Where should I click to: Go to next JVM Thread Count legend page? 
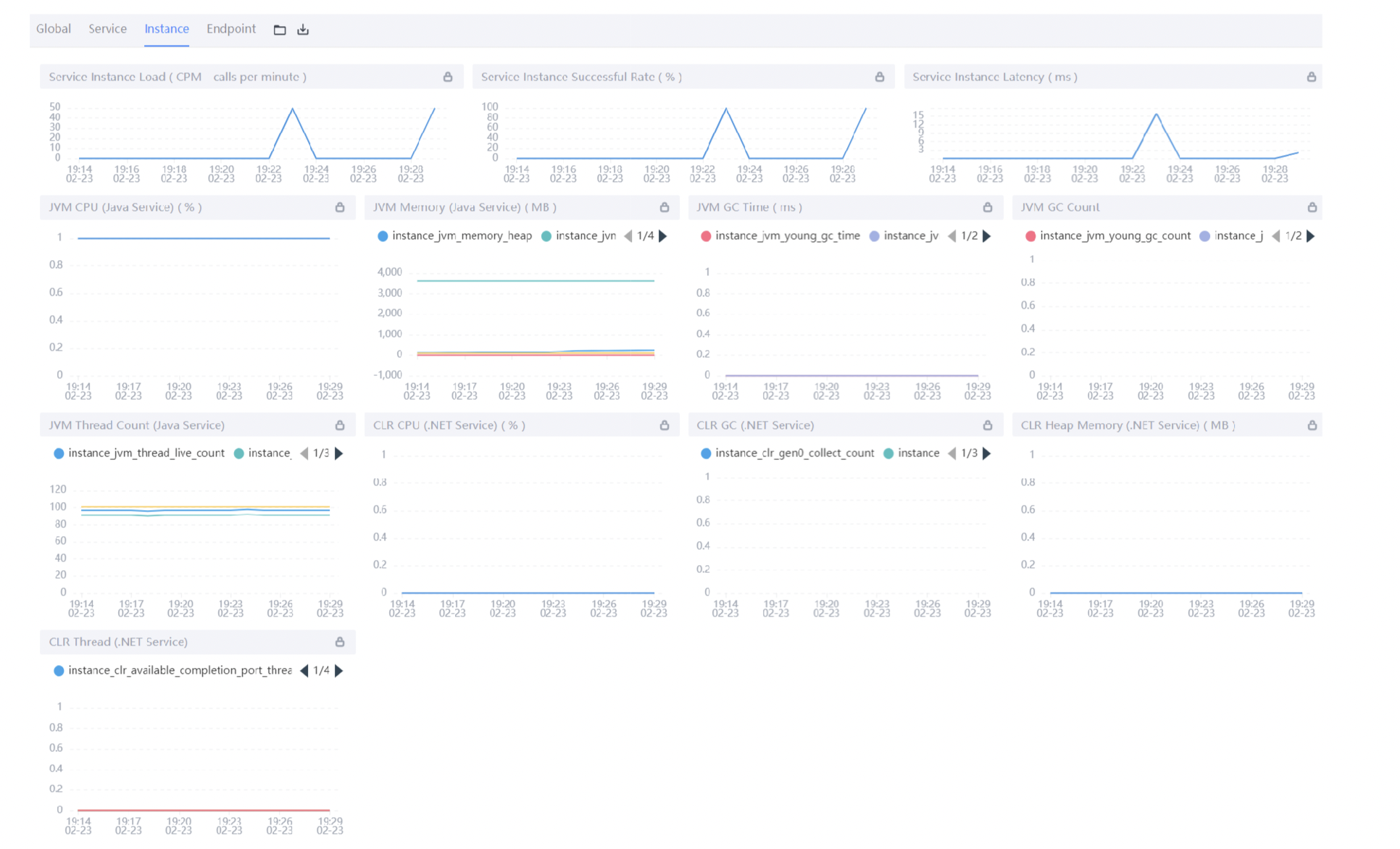[339, 453]
